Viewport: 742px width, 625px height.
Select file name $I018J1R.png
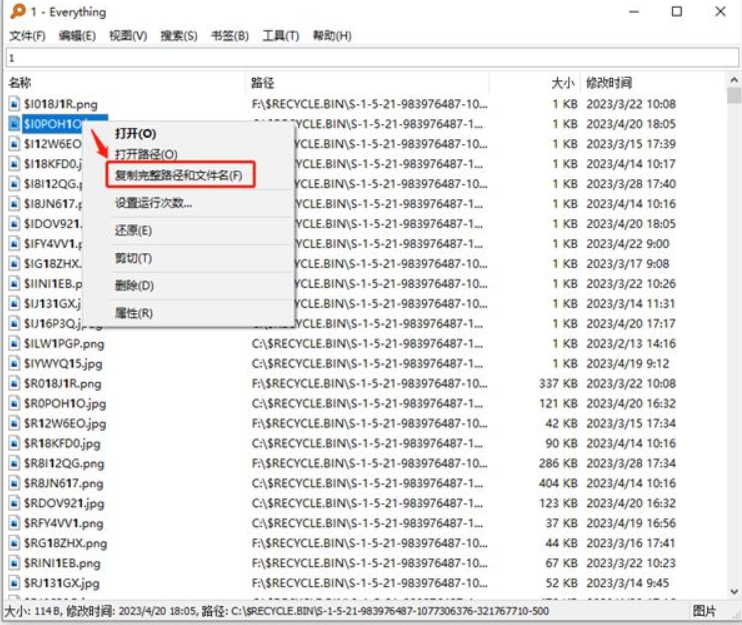pyautogui.click(x=61, y=104)
